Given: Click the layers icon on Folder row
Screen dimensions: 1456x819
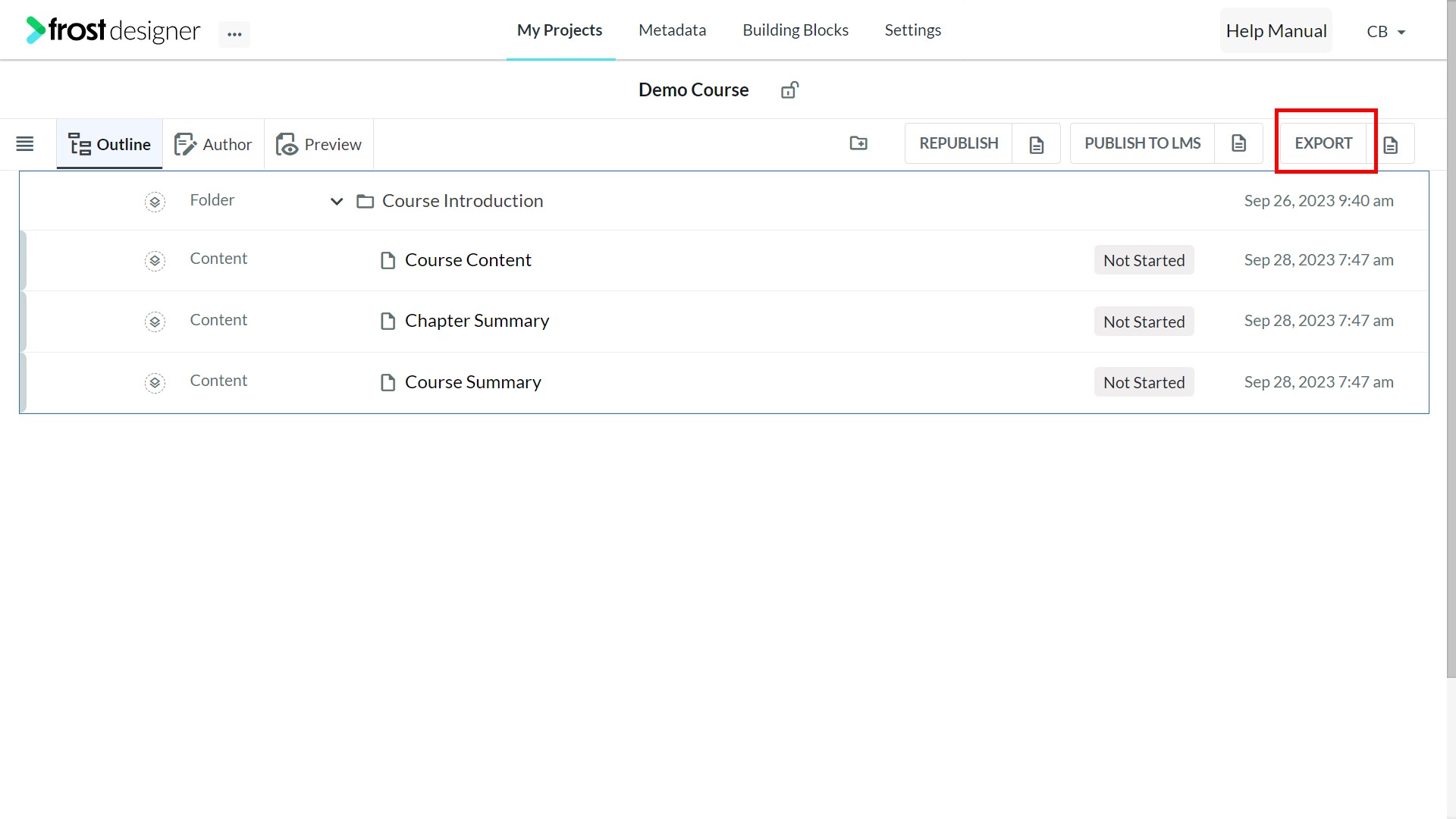Looking at the screenshot, I should [155, 202].
